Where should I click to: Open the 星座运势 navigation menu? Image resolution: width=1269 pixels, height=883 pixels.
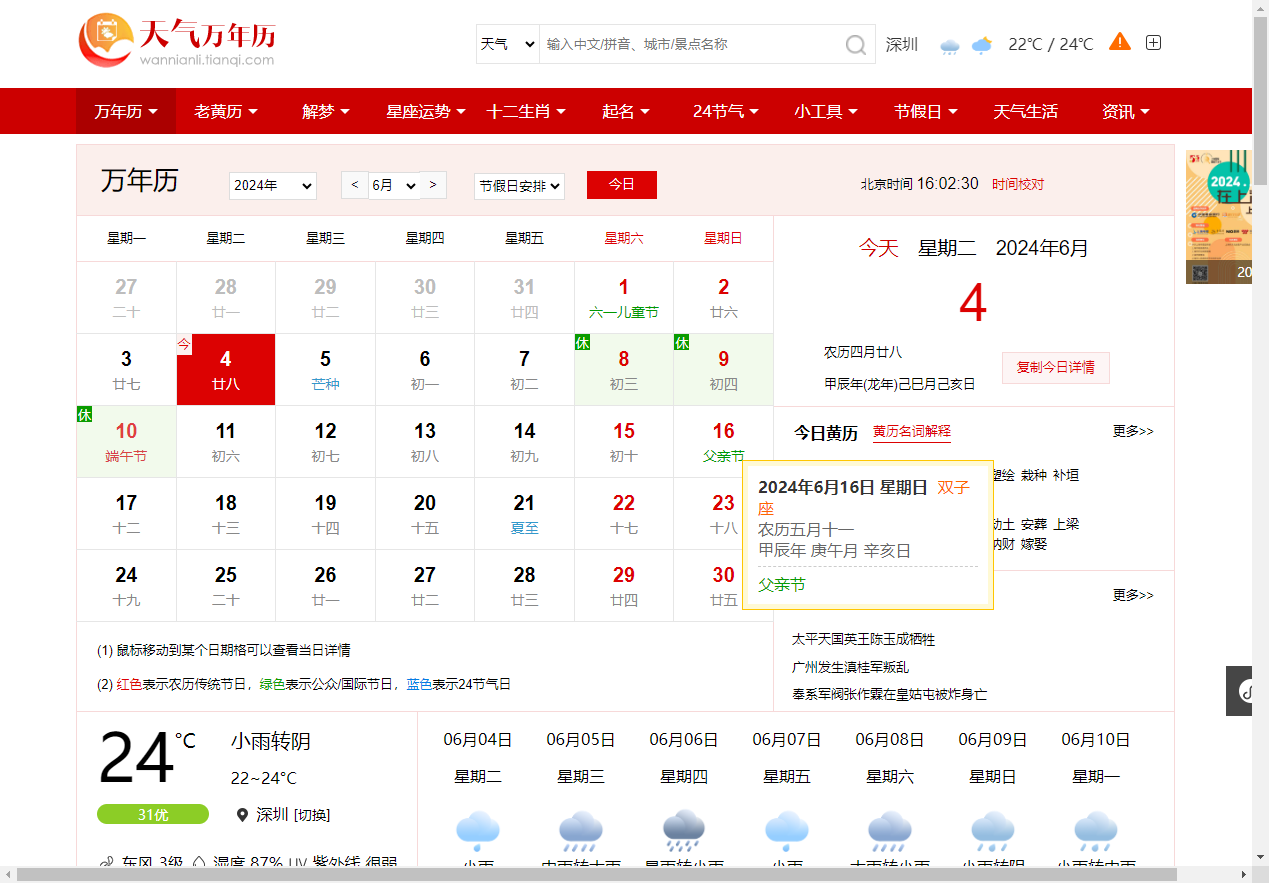[425, 112]
